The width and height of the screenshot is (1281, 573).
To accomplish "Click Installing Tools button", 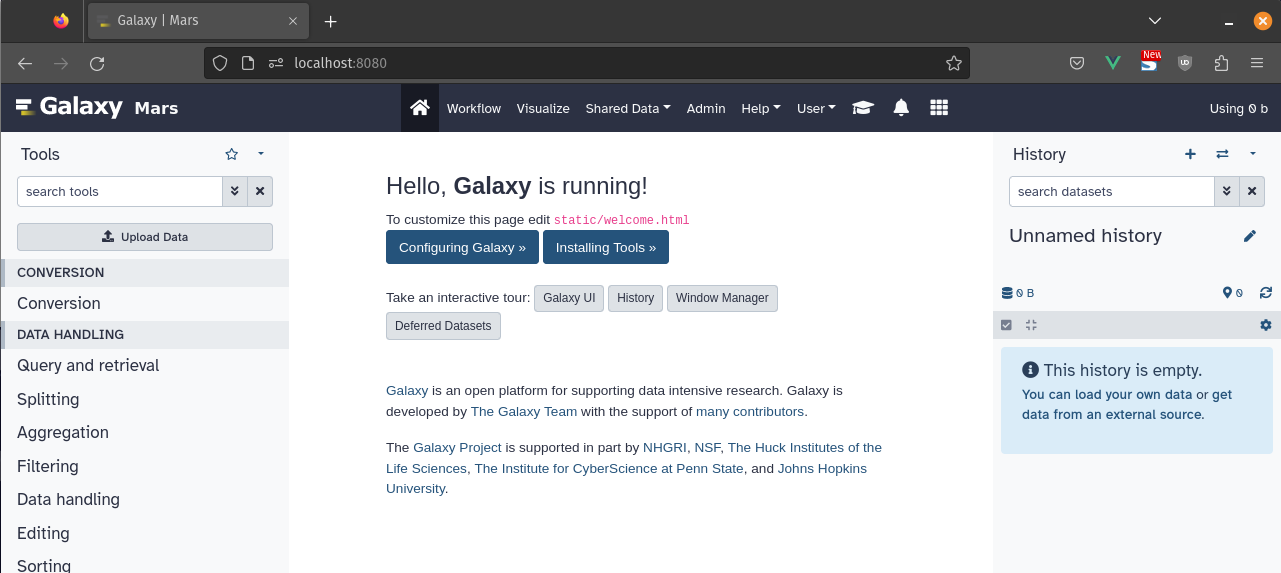I will click(x=606, y=247).
